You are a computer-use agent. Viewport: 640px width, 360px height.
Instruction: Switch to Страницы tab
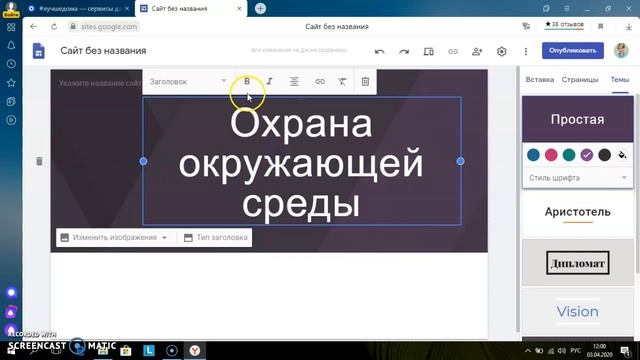coord(580,80)
